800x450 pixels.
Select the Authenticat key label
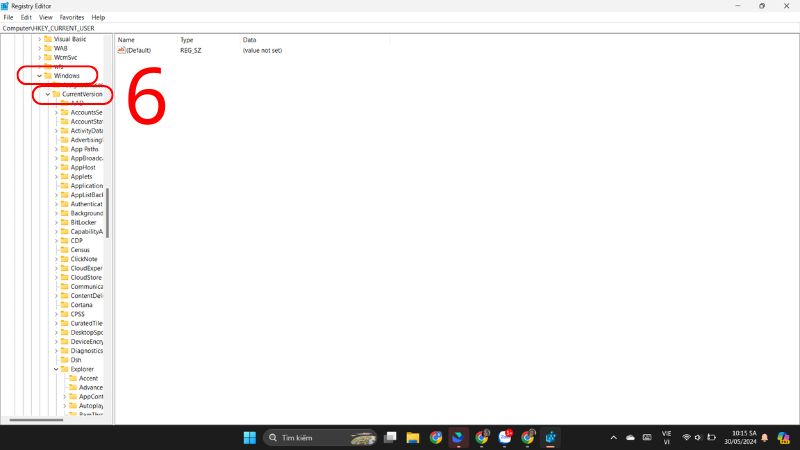click(x=87, y=204)
